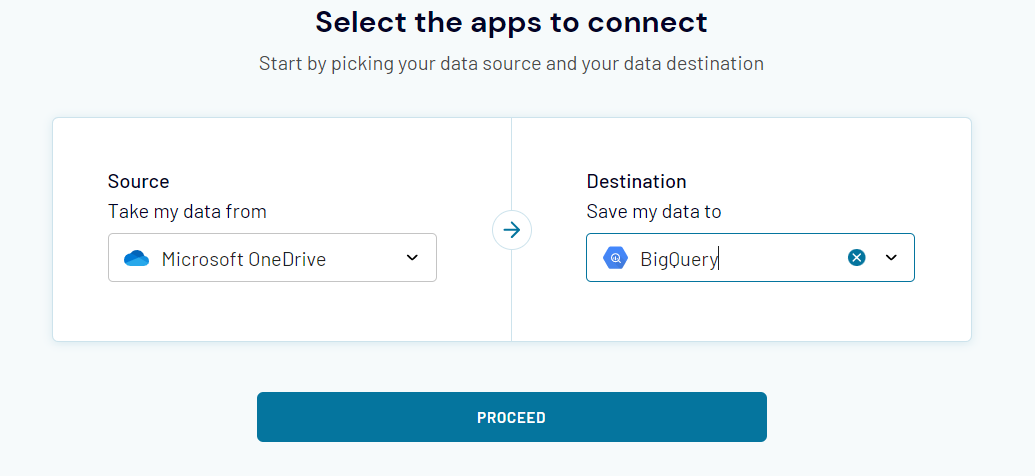Click the "Source" heading label
The image size is (1035, 476).
pyautogui.click(x=138, y=181)
